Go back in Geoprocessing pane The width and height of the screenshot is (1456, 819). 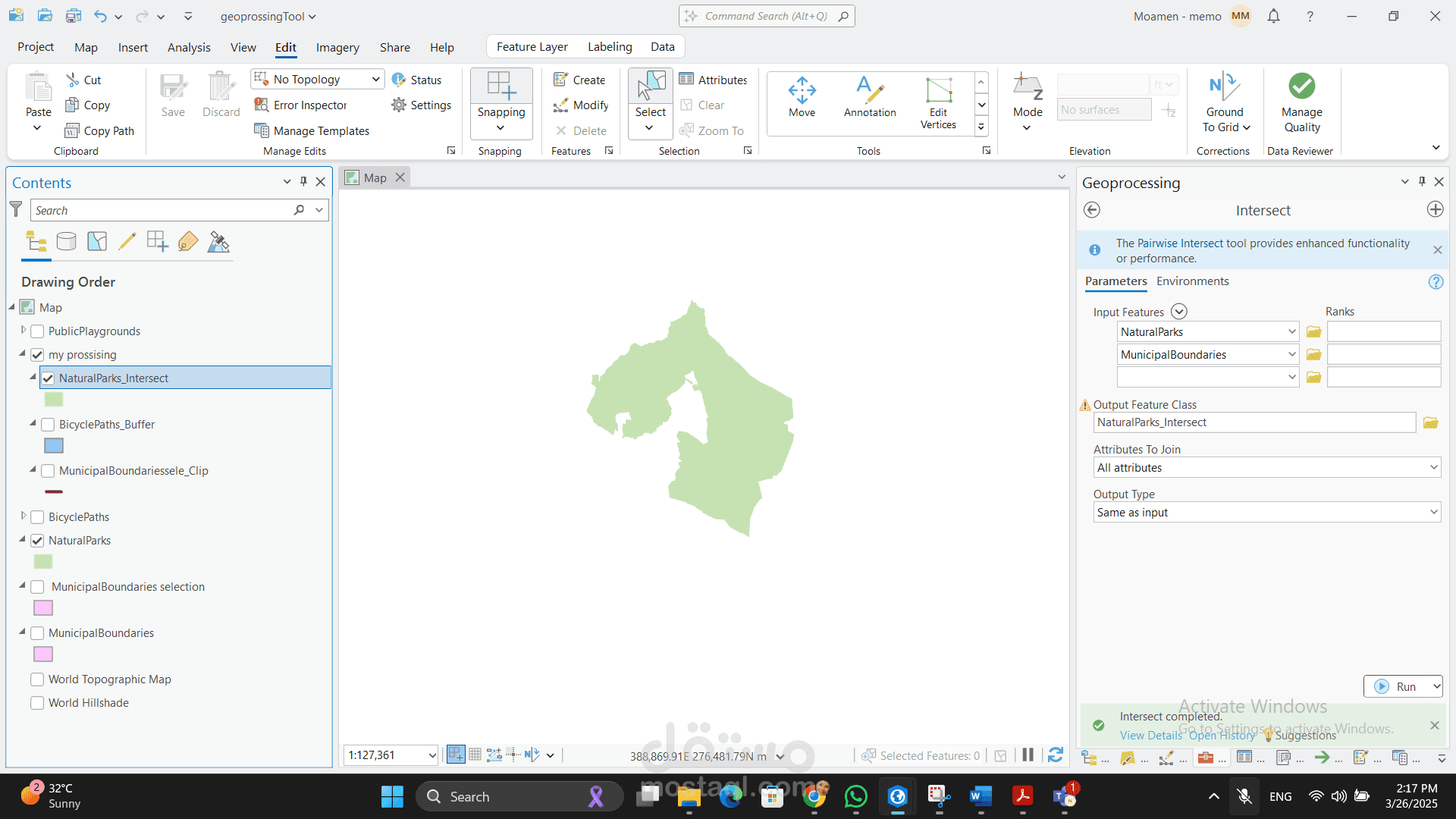coord(1092,210)
